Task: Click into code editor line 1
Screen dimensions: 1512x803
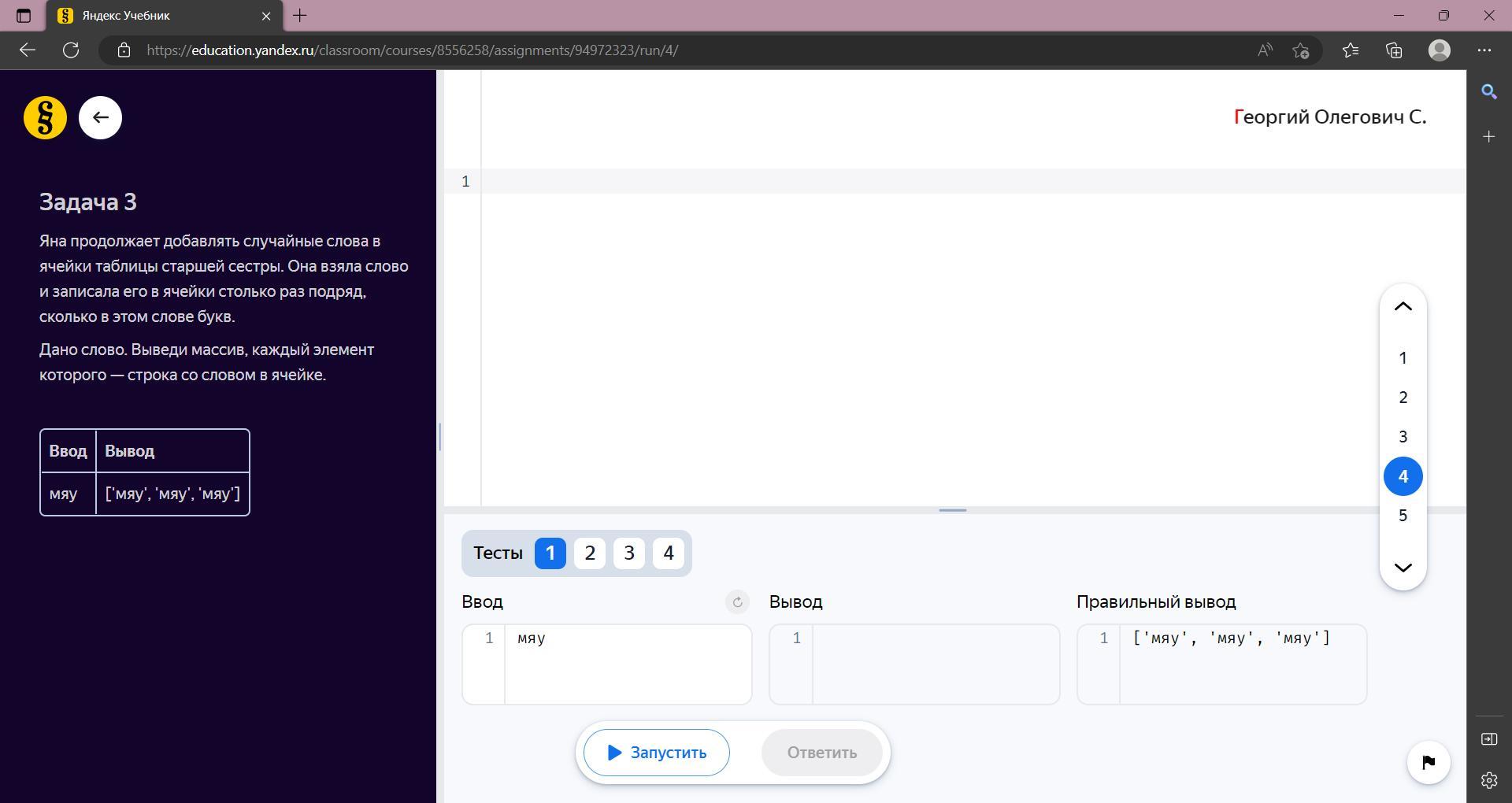Action: [x=973, y=182]
